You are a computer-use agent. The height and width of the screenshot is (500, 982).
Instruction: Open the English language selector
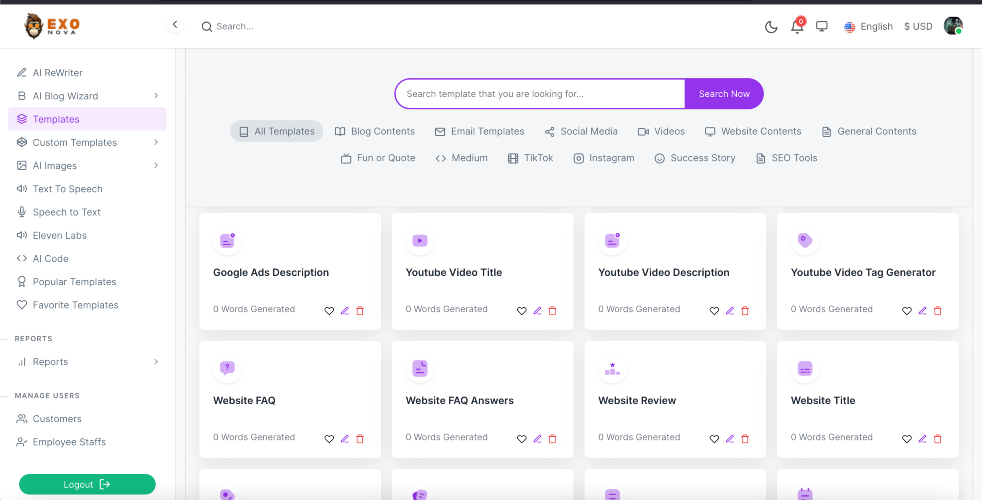coord(868,26)
